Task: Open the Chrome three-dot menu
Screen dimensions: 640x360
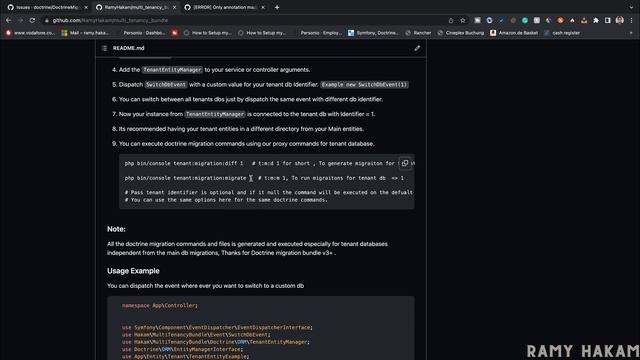Action: pyautogui.click(x=631, y=20)
